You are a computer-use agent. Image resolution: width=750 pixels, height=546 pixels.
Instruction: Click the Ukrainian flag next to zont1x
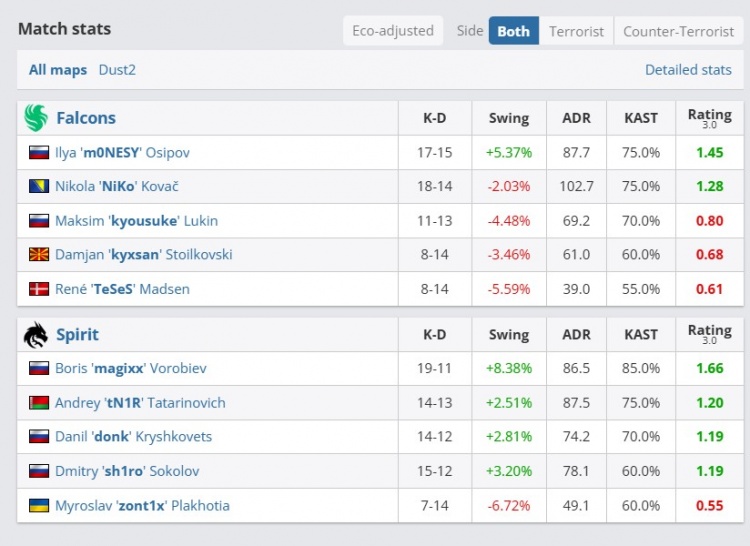pos(39,505)
